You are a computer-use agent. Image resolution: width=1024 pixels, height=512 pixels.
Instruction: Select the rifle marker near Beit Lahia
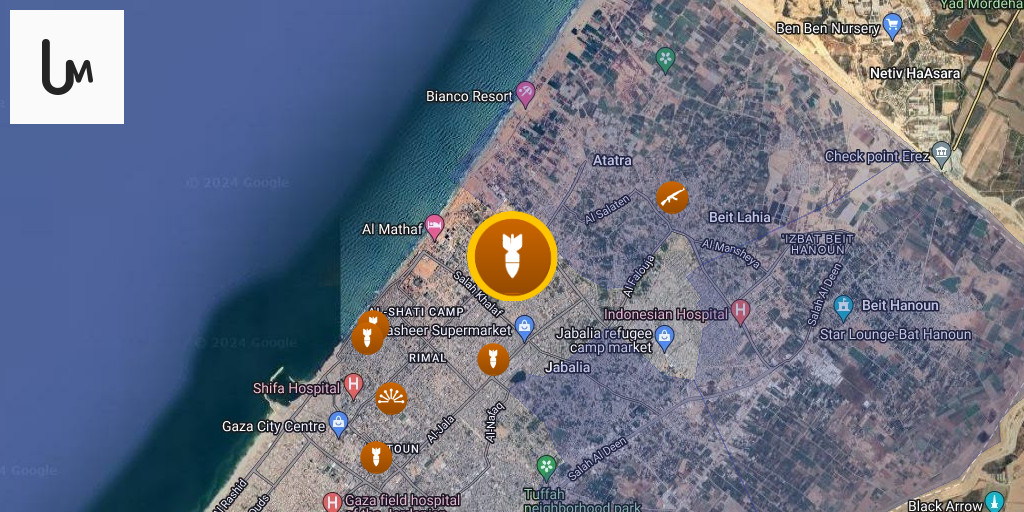672,198
